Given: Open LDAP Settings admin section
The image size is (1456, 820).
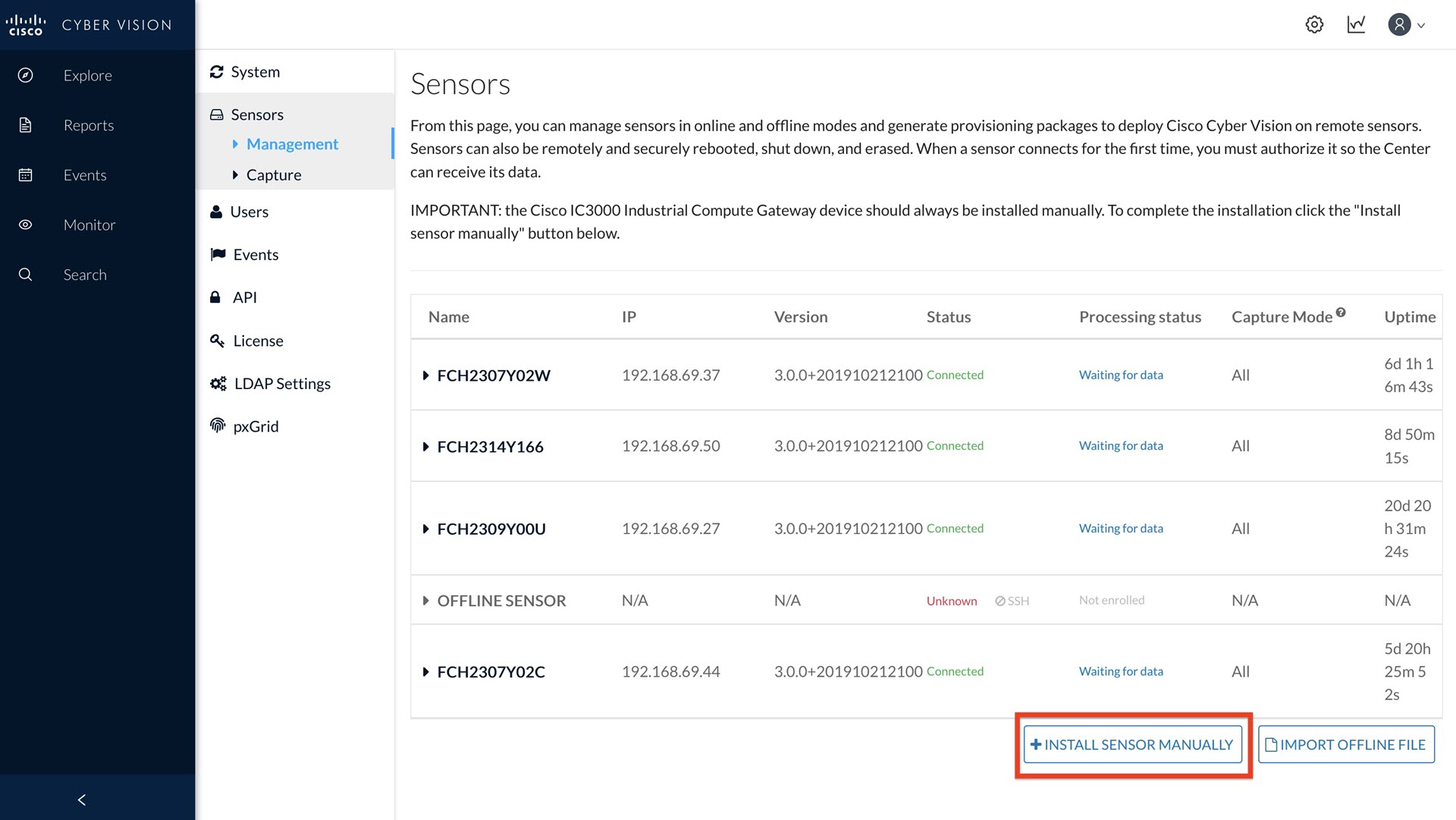Looking at the screenshot, I should click(283, 384).
